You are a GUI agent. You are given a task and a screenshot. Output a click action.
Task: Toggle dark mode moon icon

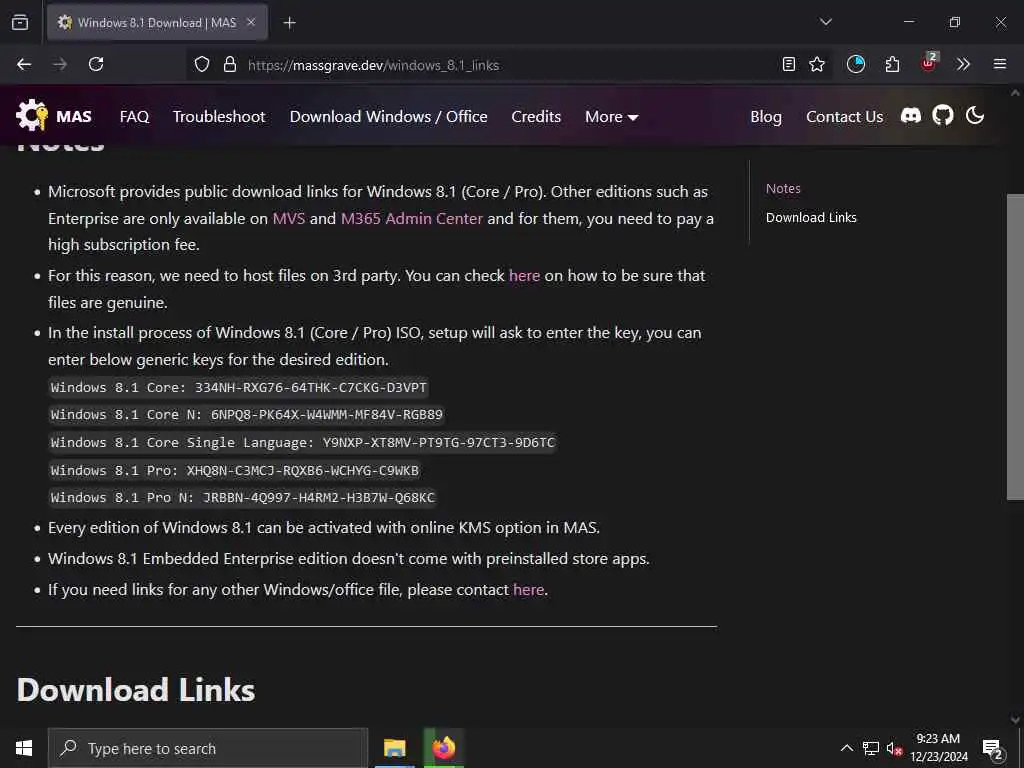pyautogui.click(x=975, y=116)
